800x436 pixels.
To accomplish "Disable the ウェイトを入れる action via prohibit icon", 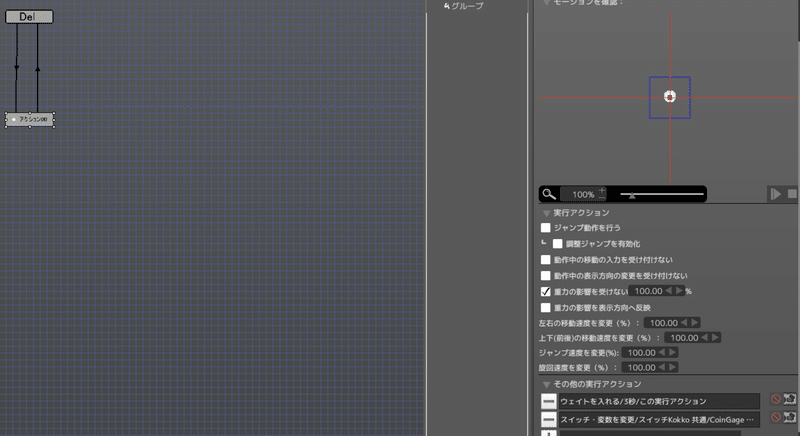I will click(x=775, y=399).
